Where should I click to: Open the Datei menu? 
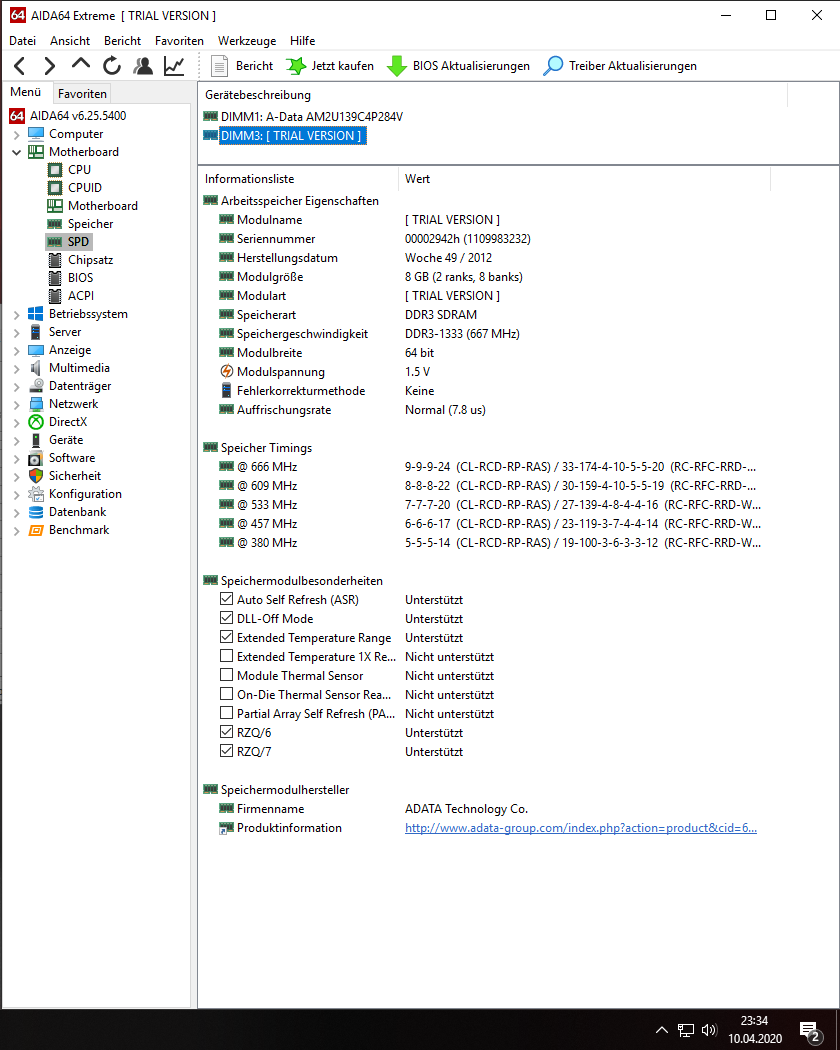[x=22, y=41]
